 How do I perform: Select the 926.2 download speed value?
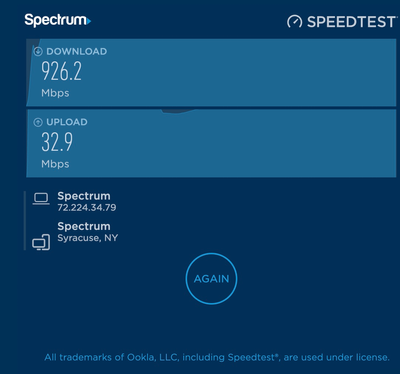tap(61, 71)
